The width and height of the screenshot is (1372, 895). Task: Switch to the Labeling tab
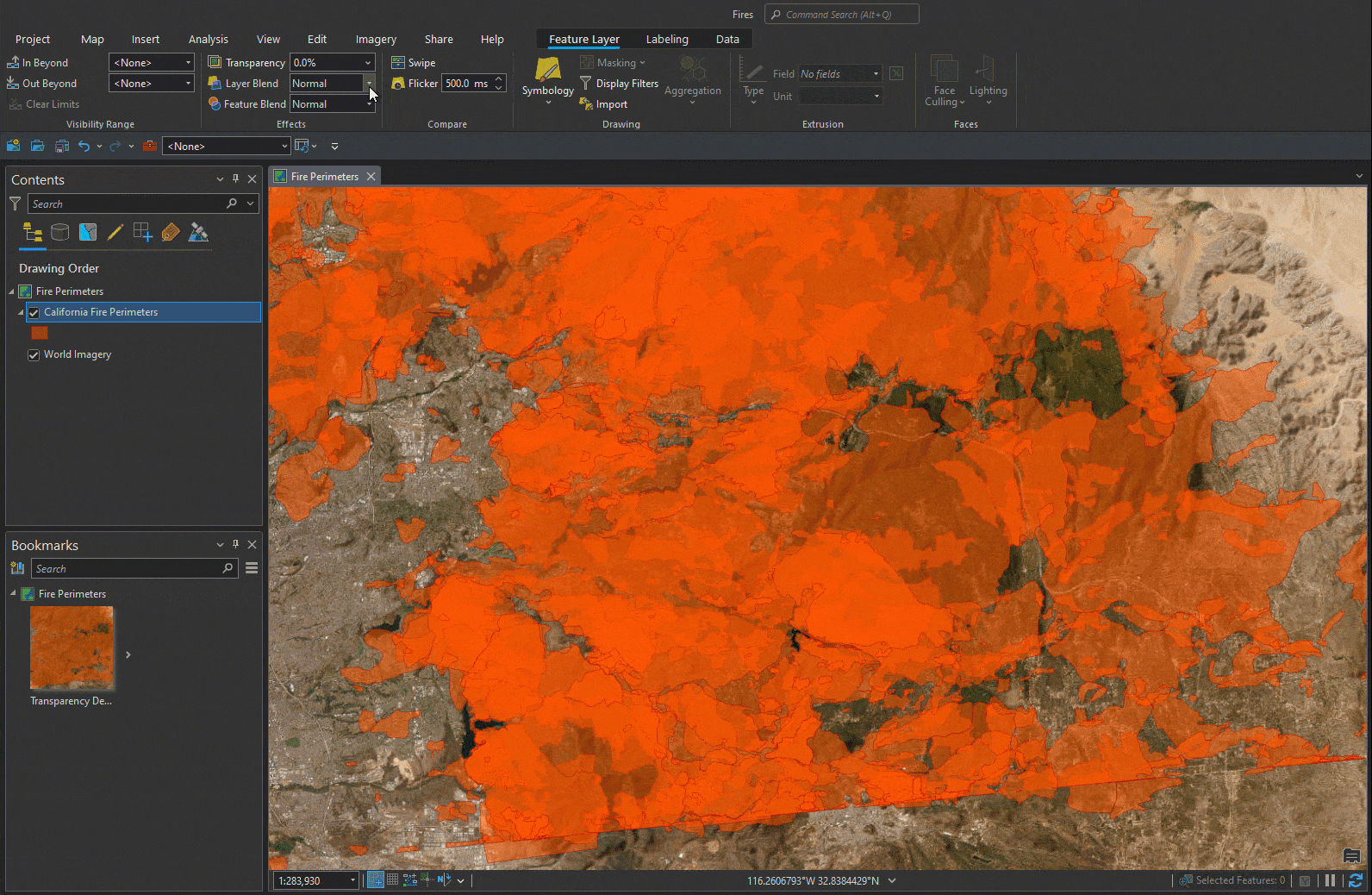point(667,39)
